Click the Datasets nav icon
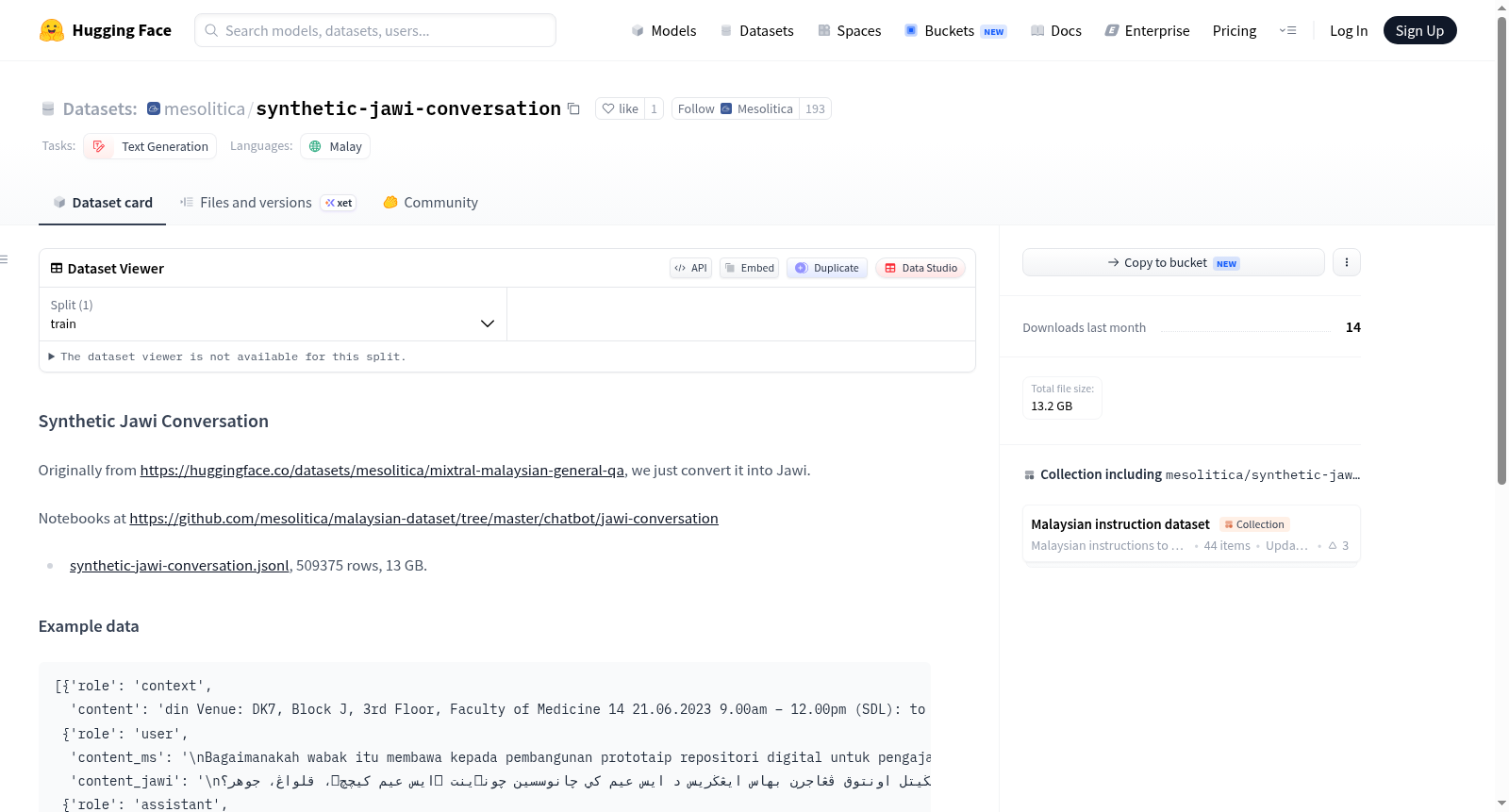 (x=726, y=30)
